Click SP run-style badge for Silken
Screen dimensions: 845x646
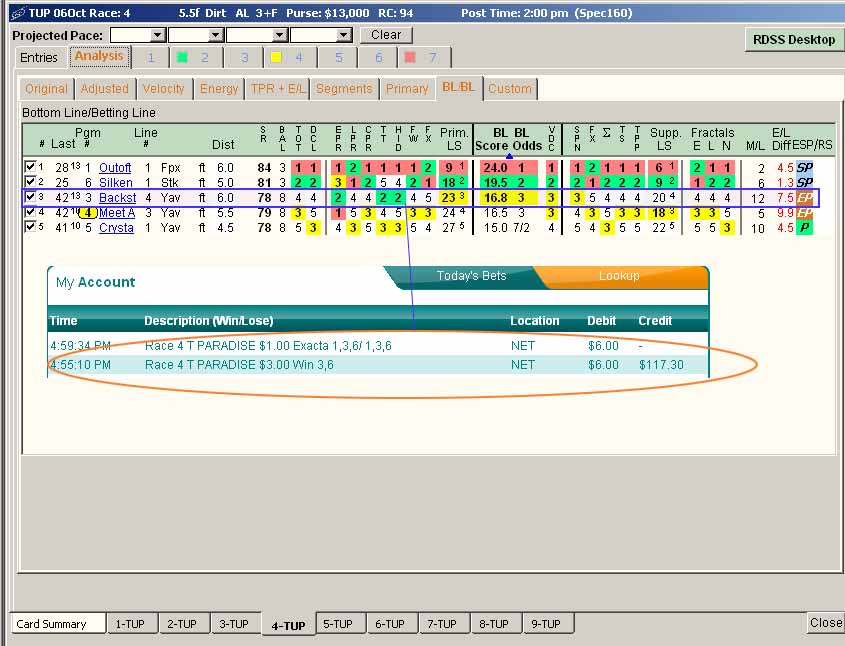[805, 183]
